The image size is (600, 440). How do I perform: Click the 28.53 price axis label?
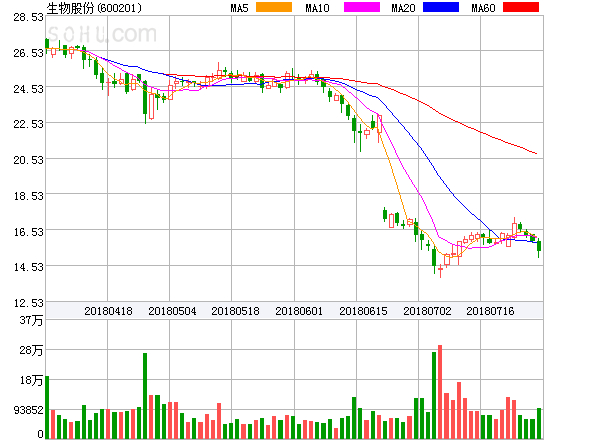pyautogui.click(x=28, y=17)
